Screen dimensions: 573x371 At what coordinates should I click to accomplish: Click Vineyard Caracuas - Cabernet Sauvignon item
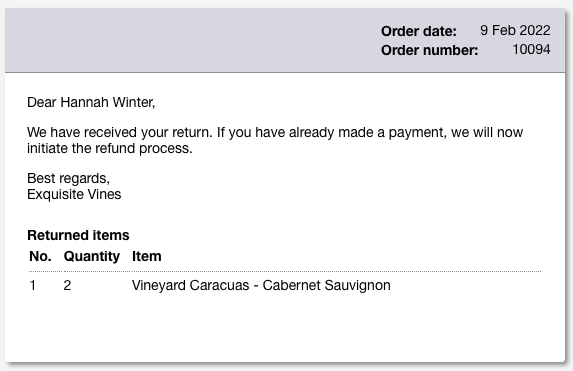(261, 285)
